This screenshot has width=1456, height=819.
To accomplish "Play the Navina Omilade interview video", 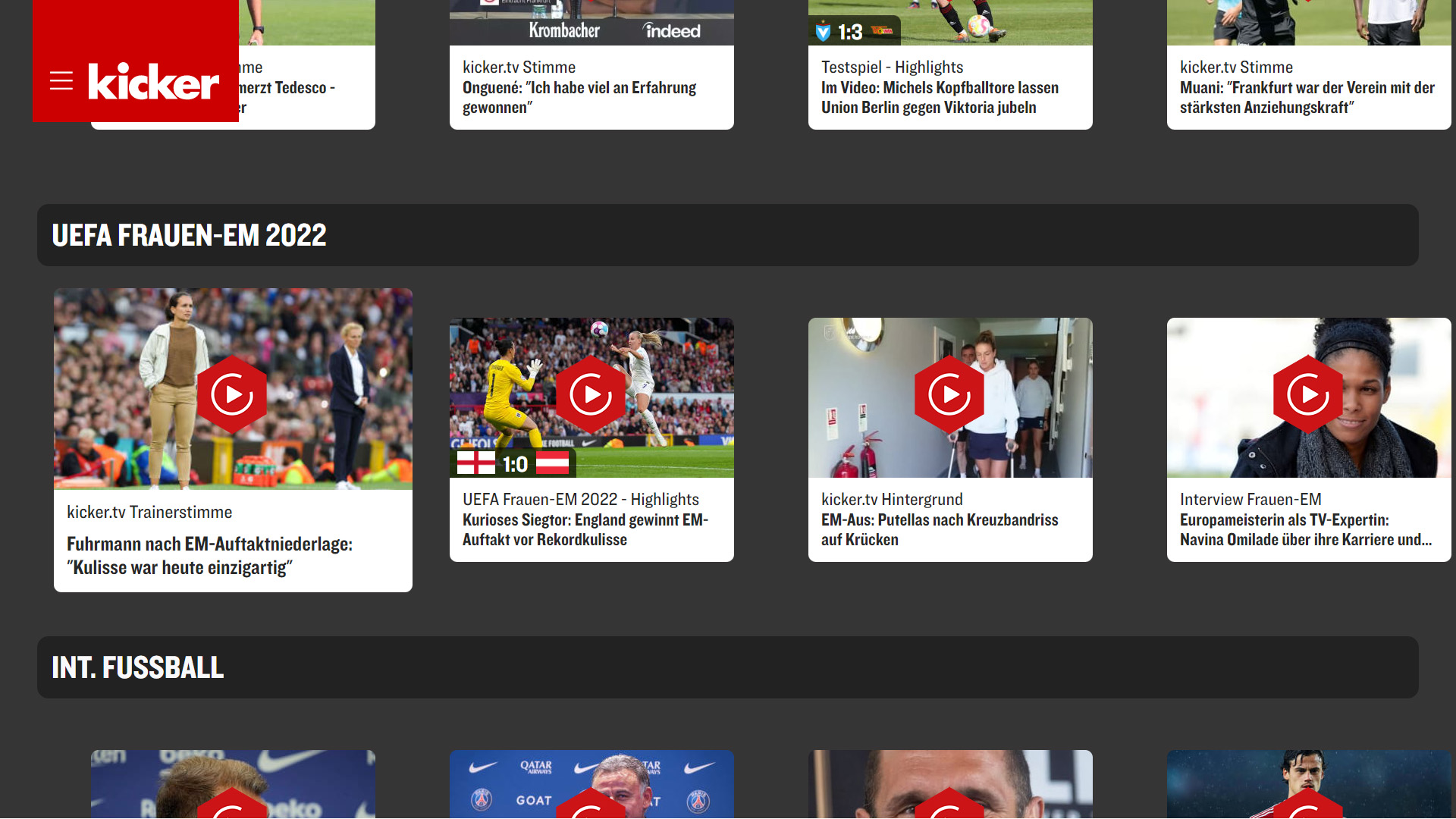I will 1308,394.
